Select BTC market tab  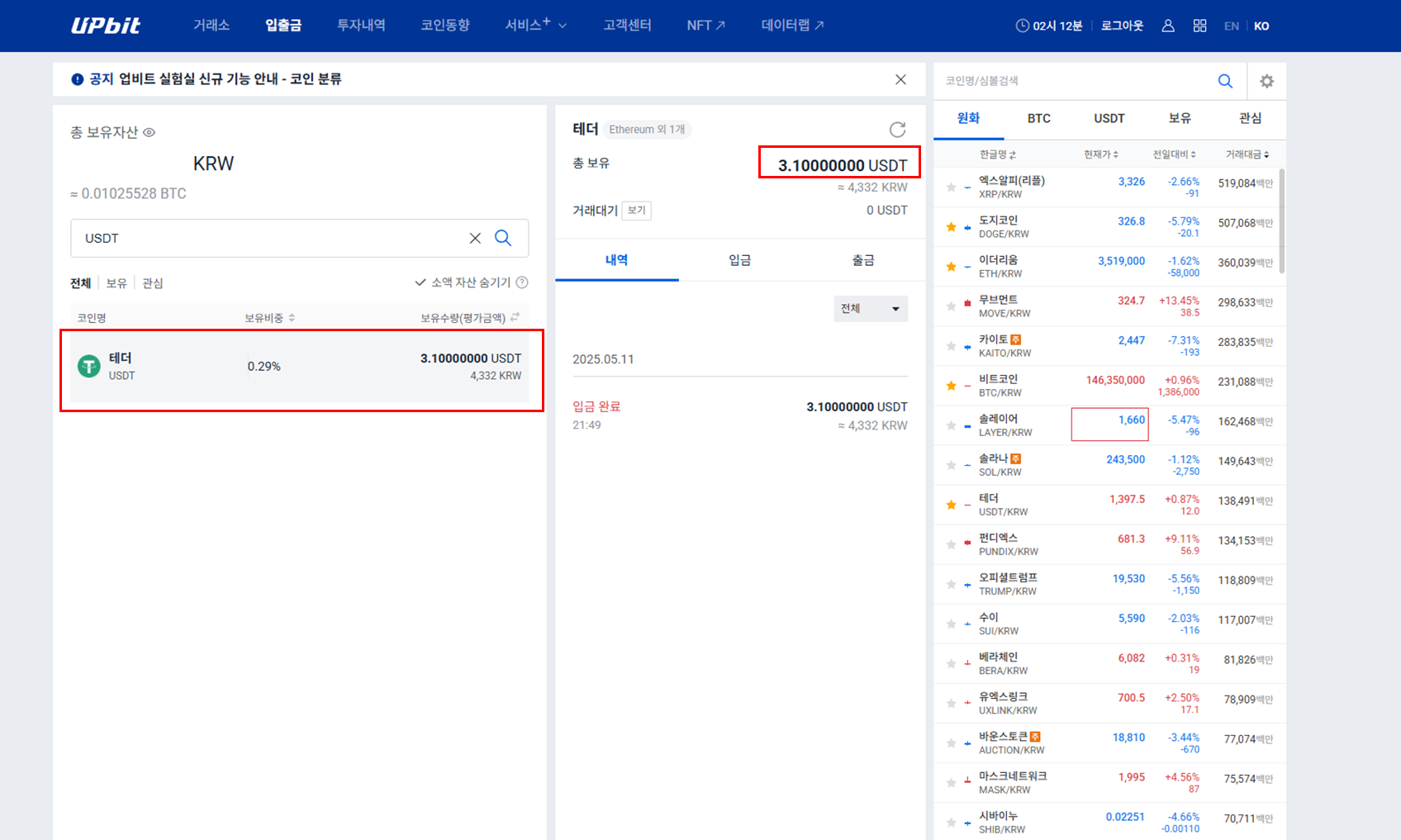tap(1039, 118)
